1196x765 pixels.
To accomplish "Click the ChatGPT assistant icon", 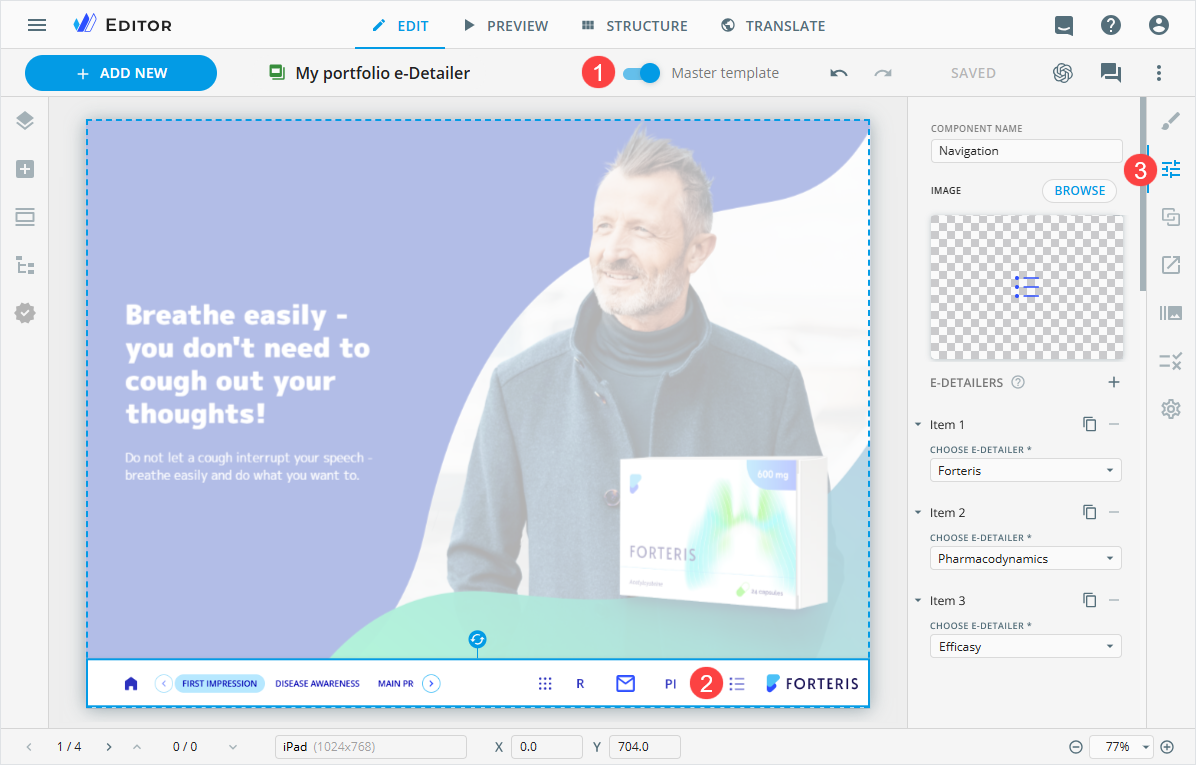I will [1063, 73].
